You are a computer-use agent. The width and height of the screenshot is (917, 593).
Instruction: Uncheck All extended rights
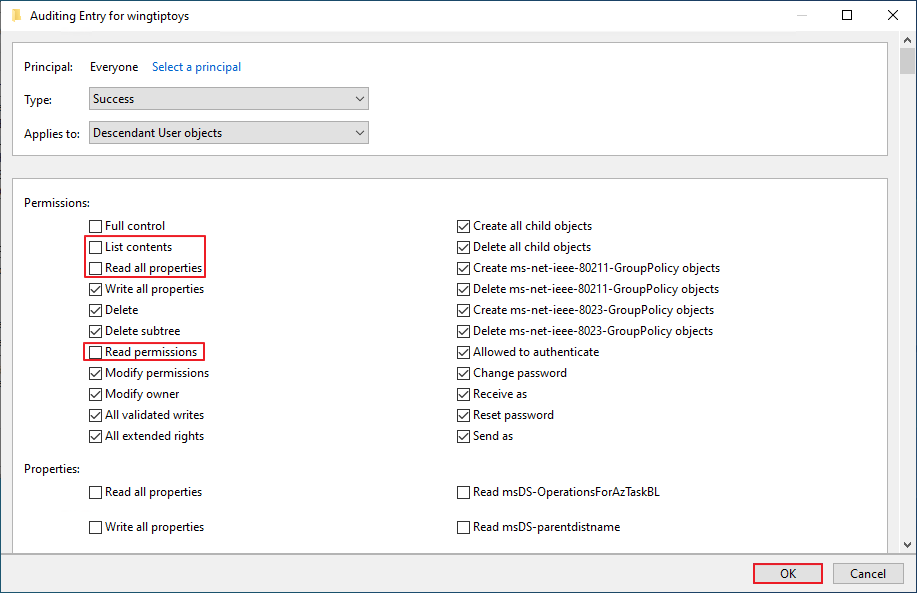tap(95, 436)
